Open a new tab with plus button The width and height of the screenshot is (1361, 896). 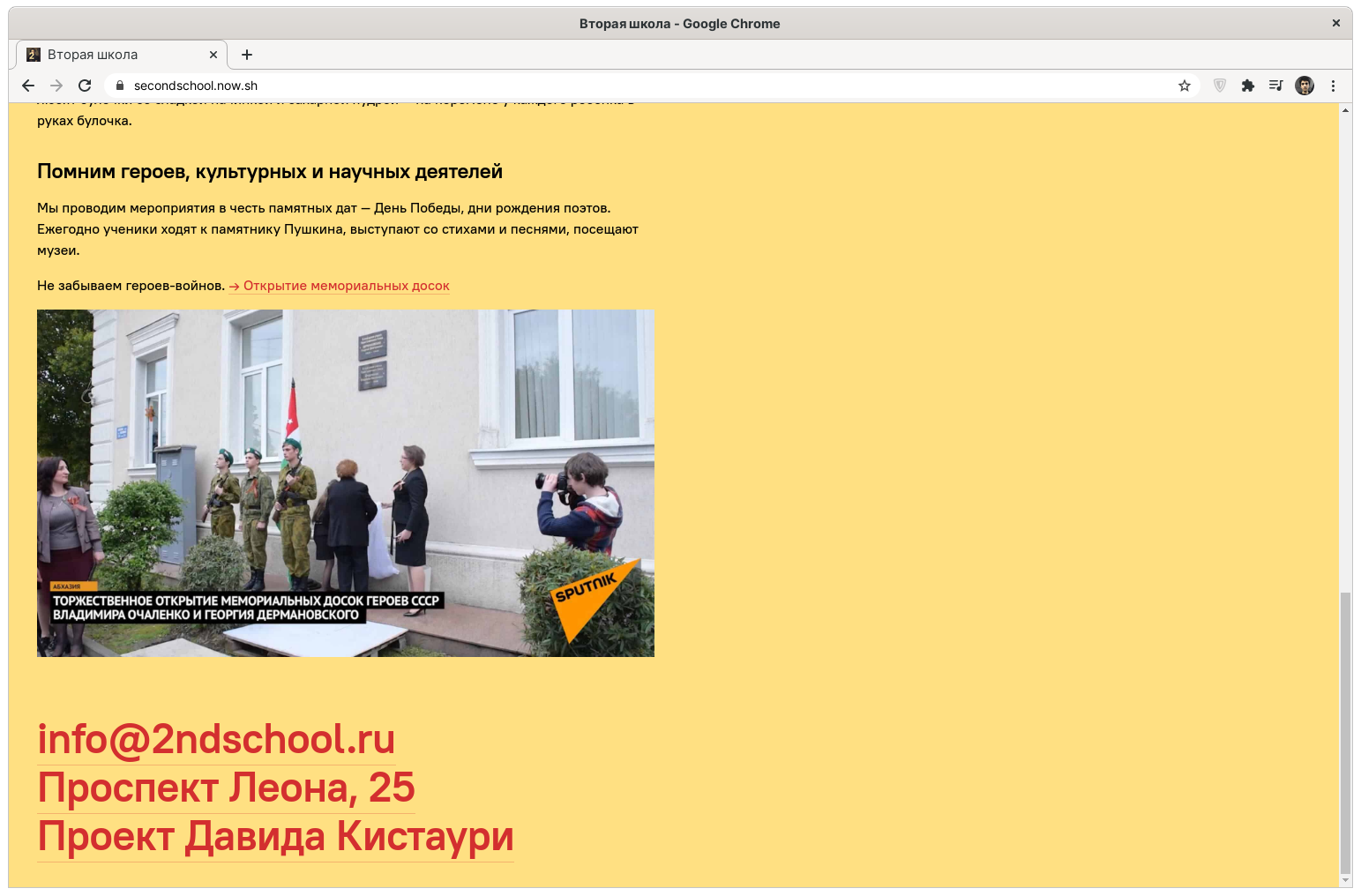pyautogui.click(x=247, y=55)
